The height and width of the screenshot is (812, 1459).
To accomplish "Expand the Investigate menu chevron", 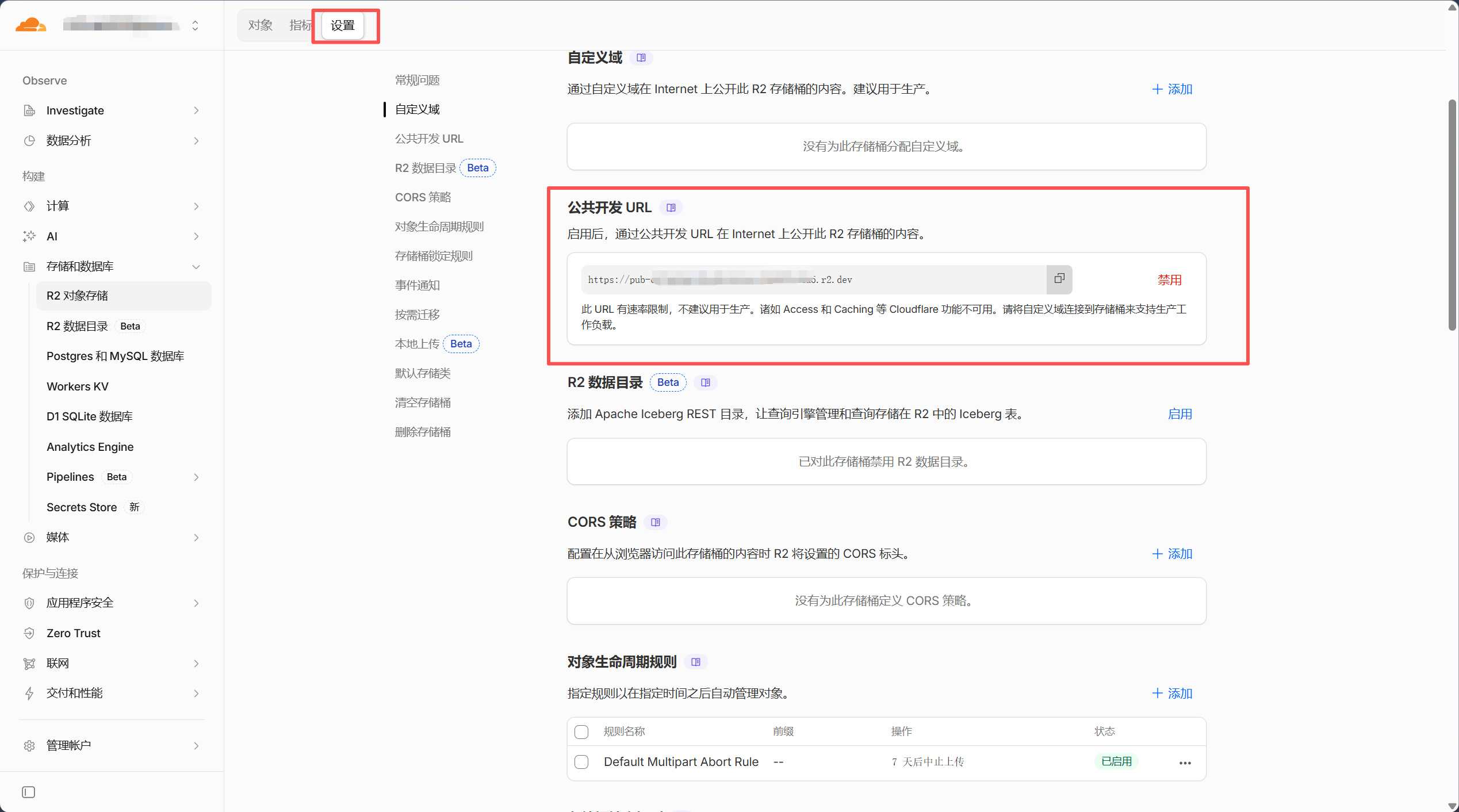I will [197, 110].
